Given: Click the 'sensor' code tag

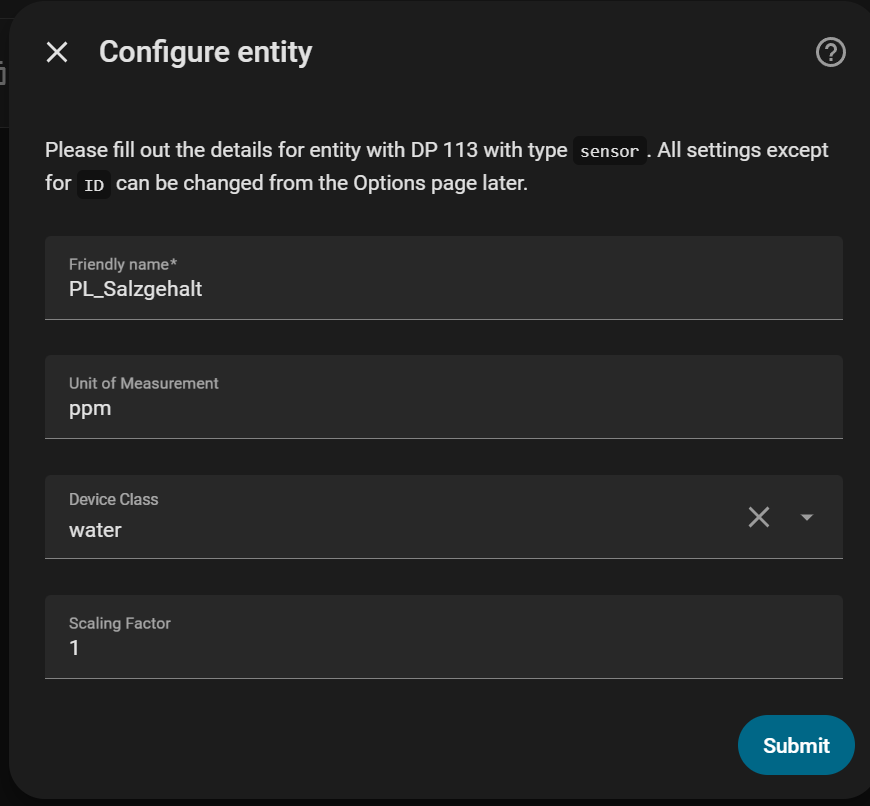Looking at the screenshot, I should [609, 151].
